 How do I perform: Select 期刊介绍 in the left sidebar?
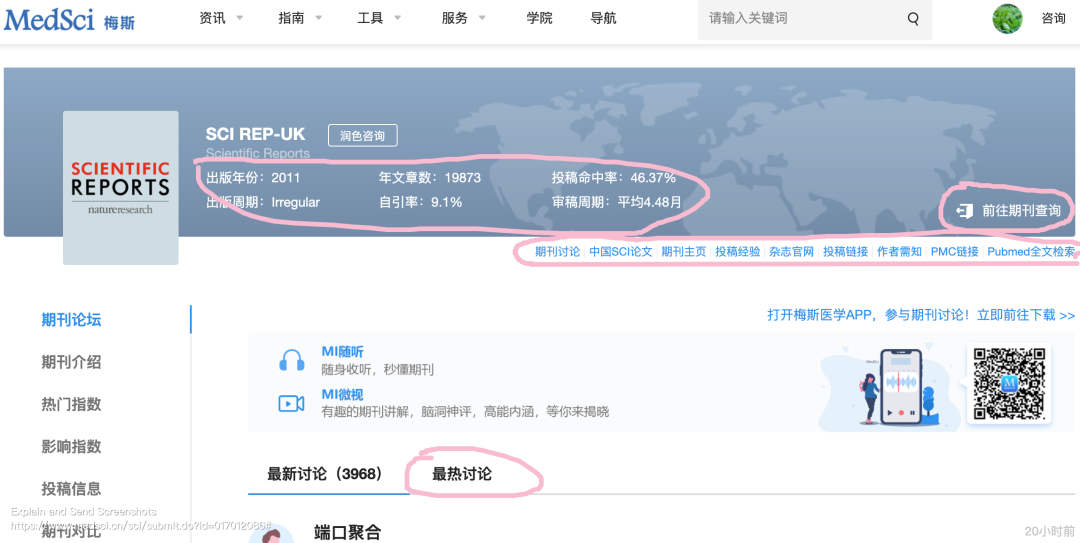pos(71,362)
